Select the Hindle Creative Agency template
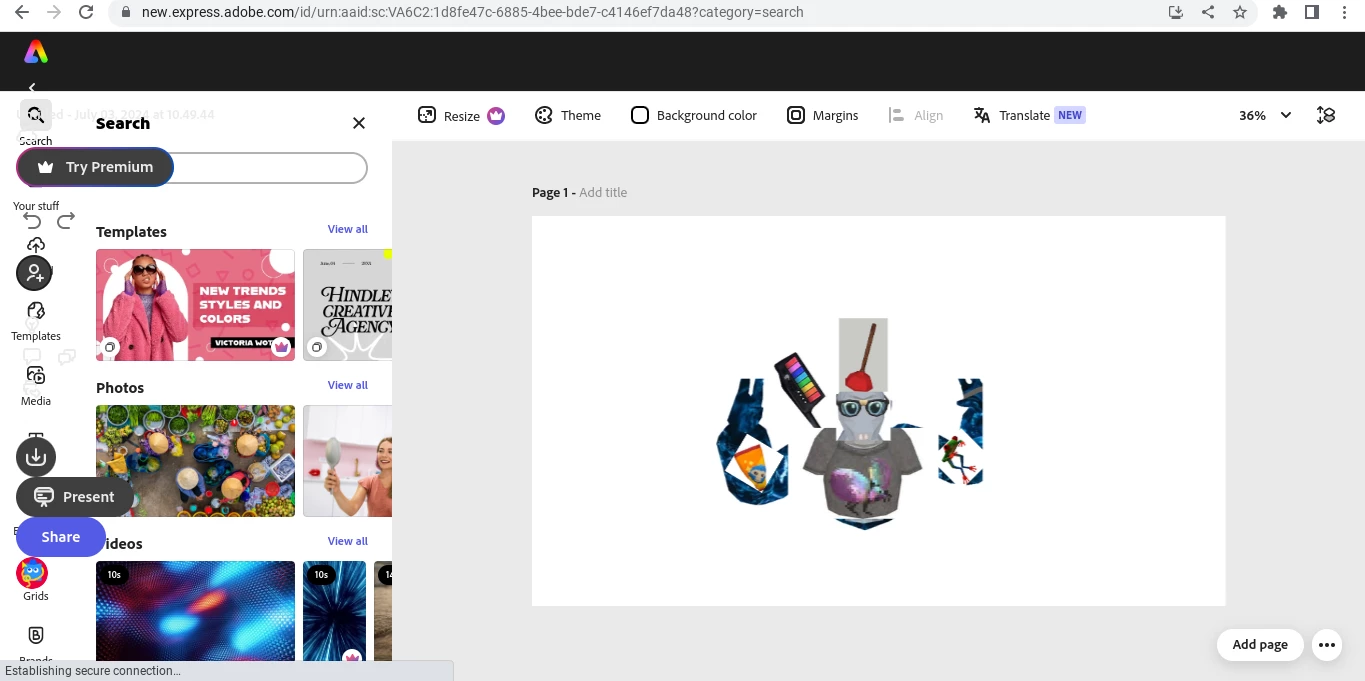 coord(347,305)
